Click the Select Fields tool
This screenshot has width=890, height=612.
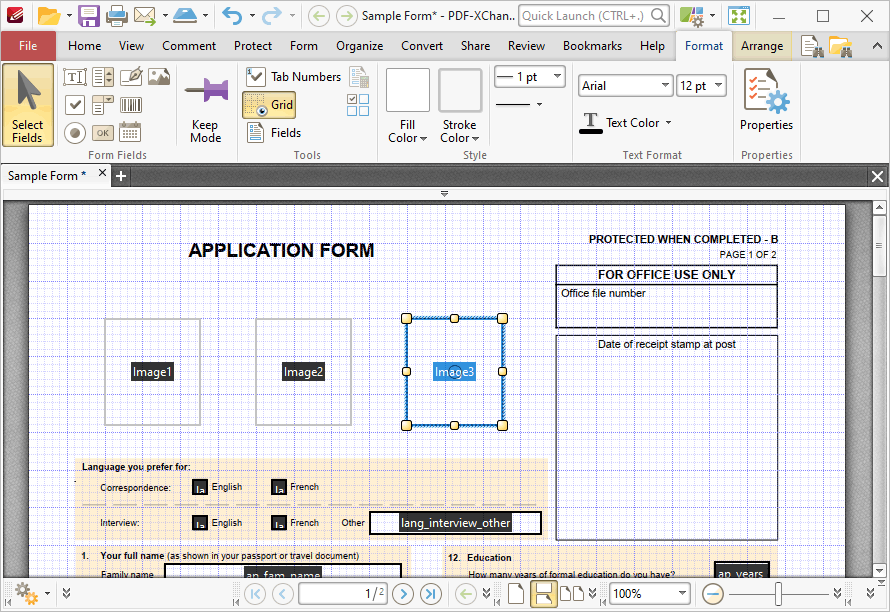click(28, 105)
